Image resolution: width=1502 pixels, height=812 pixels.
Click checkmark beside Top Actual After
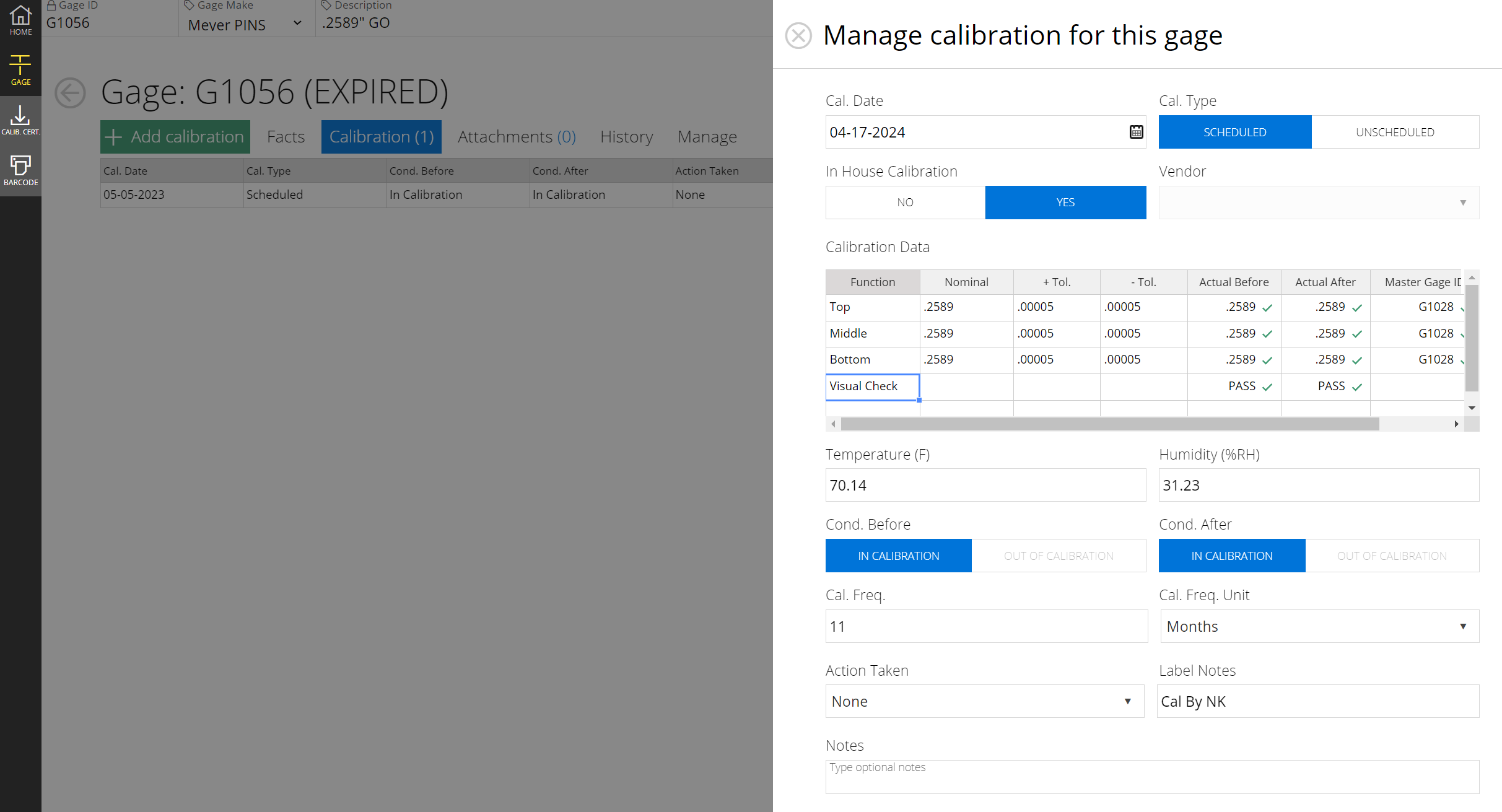tap(1357, 308)
